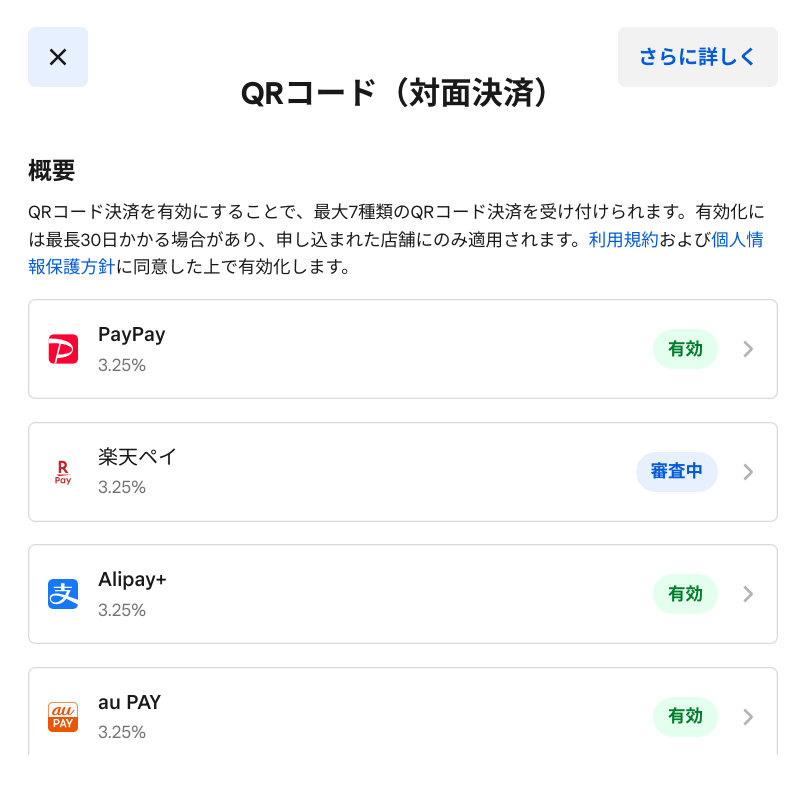
Task: Click the 有効 badge on Alipay+ row
Action: point(685,594)
